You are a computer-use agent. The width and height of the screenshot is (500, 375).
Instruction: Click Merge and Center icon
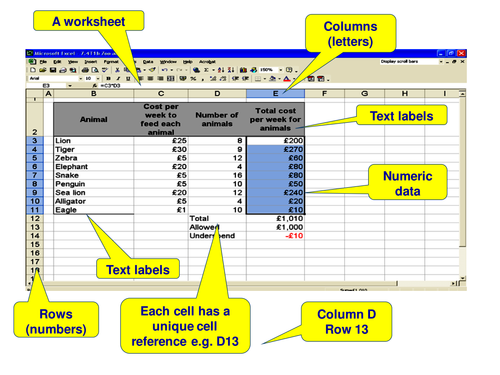click(x=170, y=79)
